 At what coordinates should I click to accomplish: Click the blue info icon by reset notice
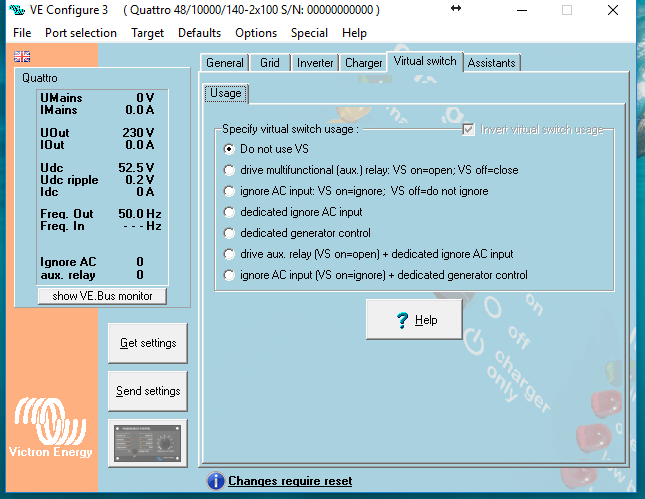[216, 481]
